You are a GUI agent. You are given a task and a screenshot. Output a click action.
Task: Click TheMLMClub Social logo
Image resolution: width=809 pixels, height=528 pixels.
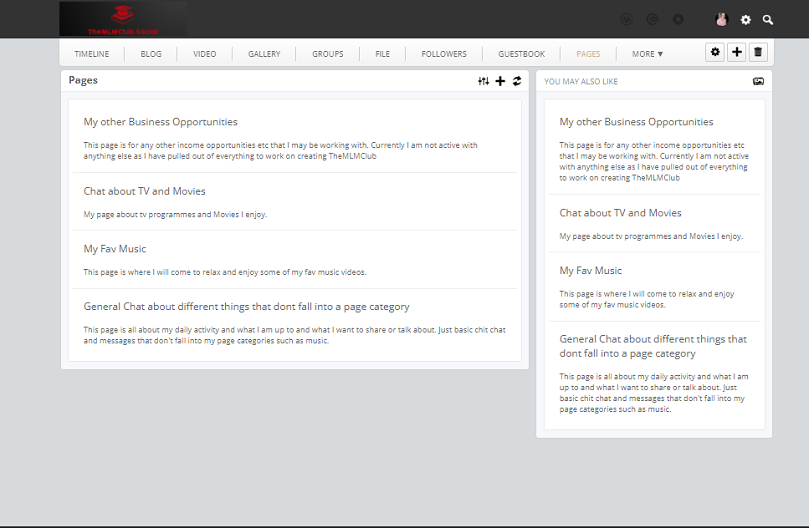click(123, 19)
